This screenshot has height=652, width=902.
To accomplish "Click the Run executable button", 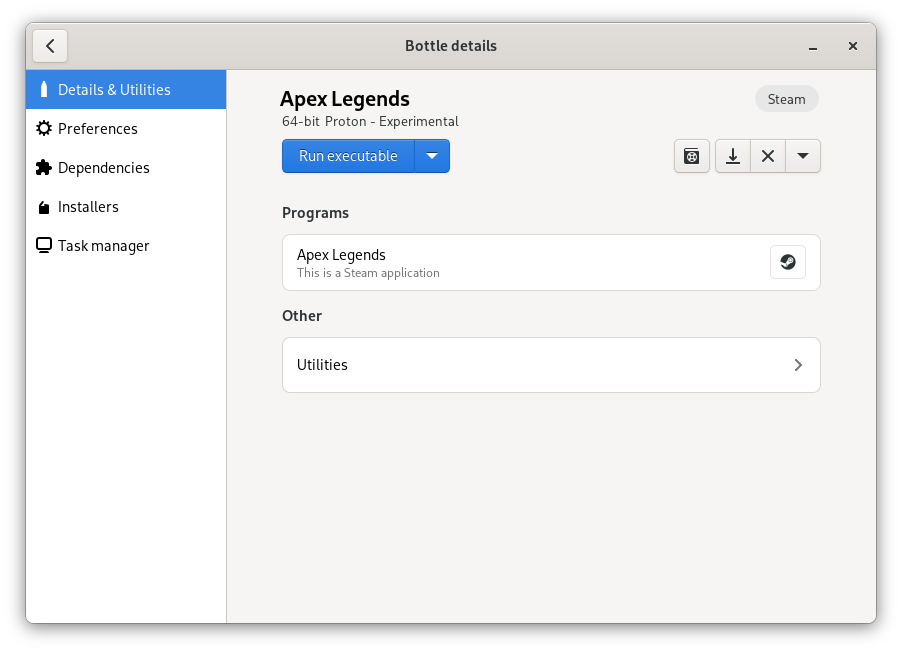I will [348, 156].
